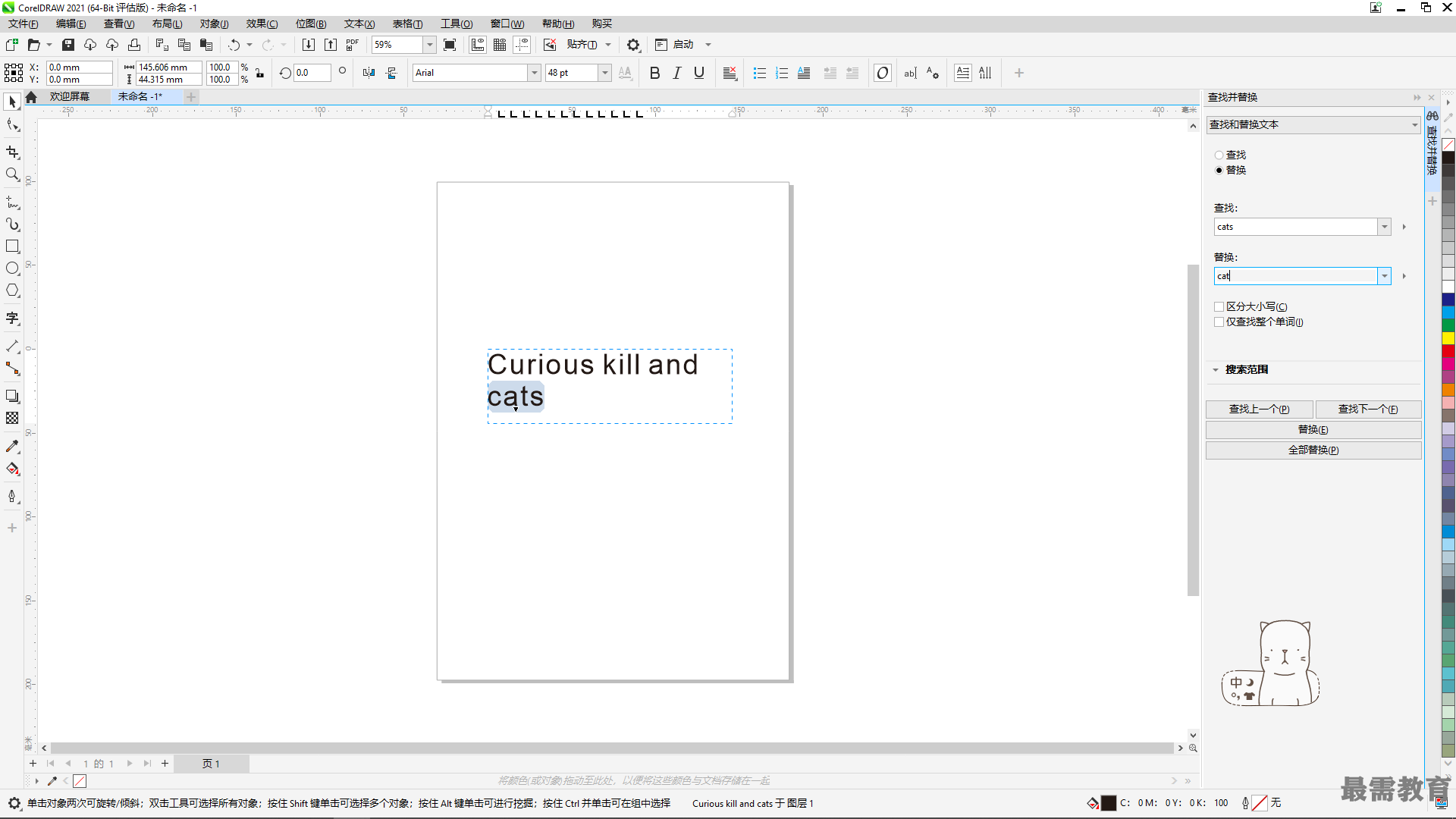The width and height of the screenshot is (1456, 819).
Task: Select the Artistic Media tool
Action: point(12,224)
